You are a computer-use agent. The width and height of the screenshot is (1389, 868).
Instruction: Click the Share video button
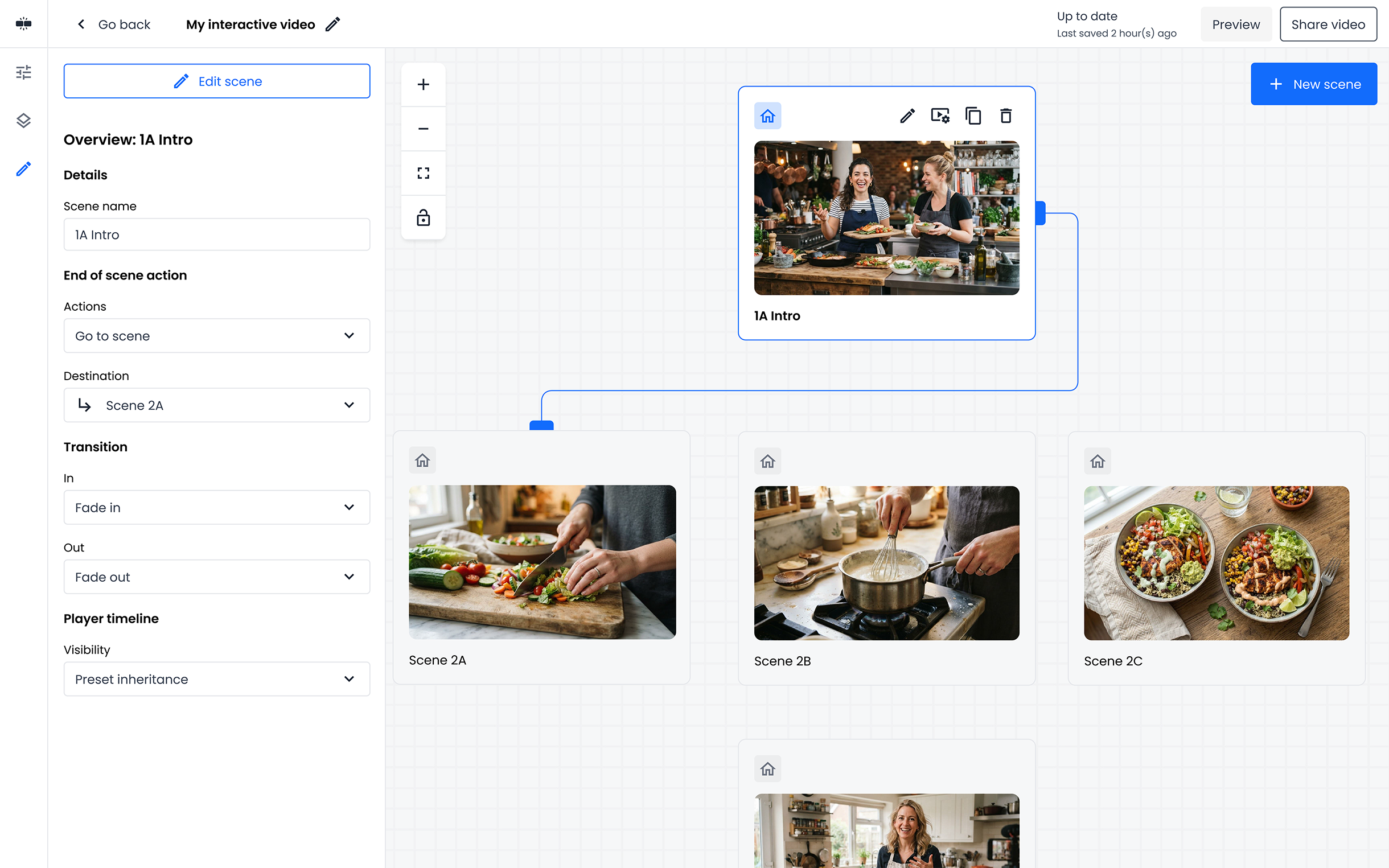pyautogui.click(x=1328, y=24)
